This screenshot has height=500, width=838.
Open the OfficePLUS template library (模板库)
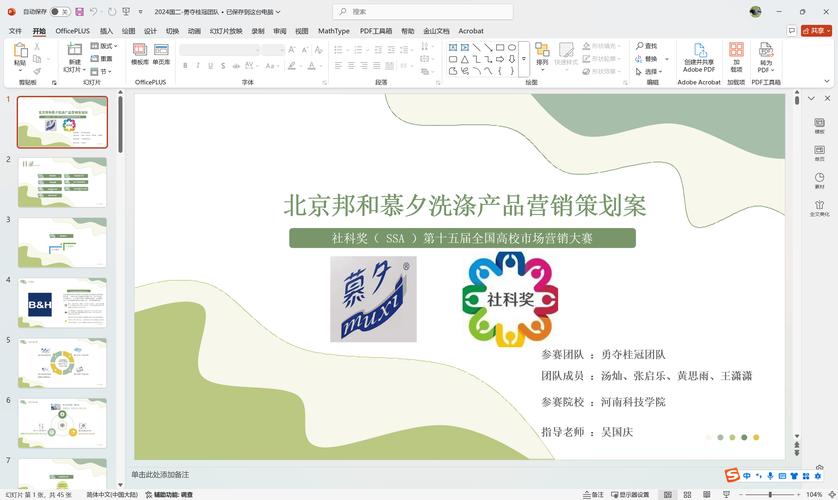point(140,54)
